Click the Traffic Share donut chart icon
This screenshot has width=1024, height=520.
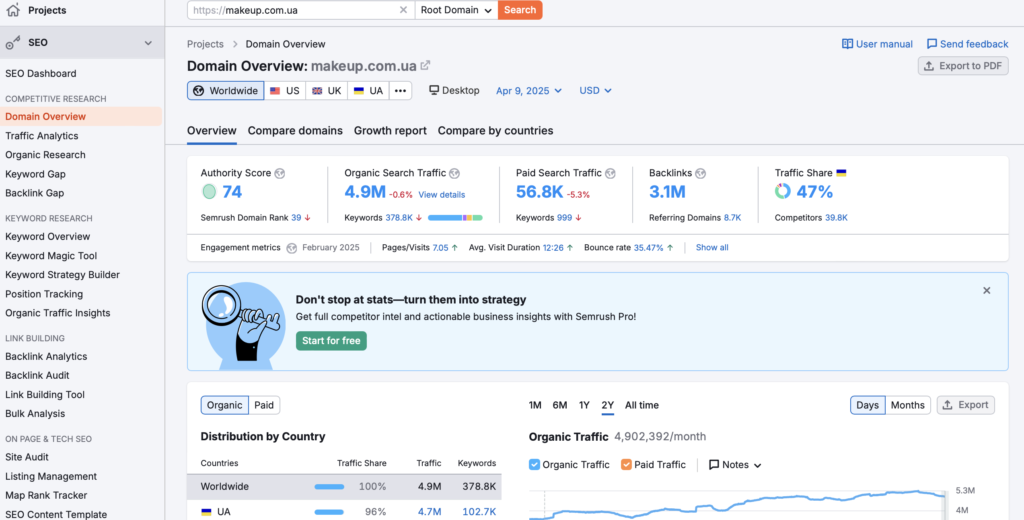pos(782,191)
